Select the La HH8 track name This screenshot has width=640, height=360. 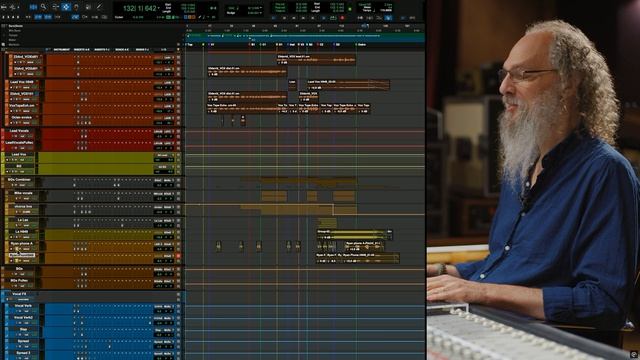(22, 232)
